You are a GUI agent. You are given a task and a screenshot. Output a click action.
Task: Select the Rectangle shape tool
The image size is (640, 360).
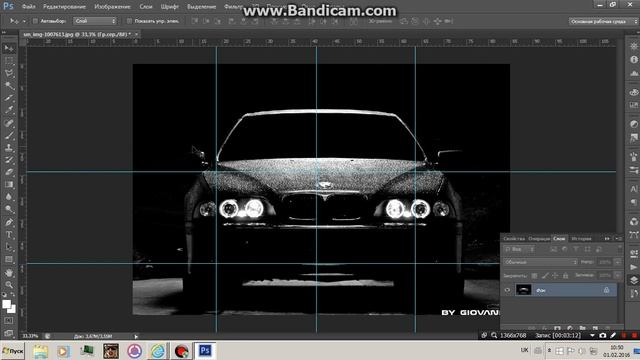[x=9, y=259]
